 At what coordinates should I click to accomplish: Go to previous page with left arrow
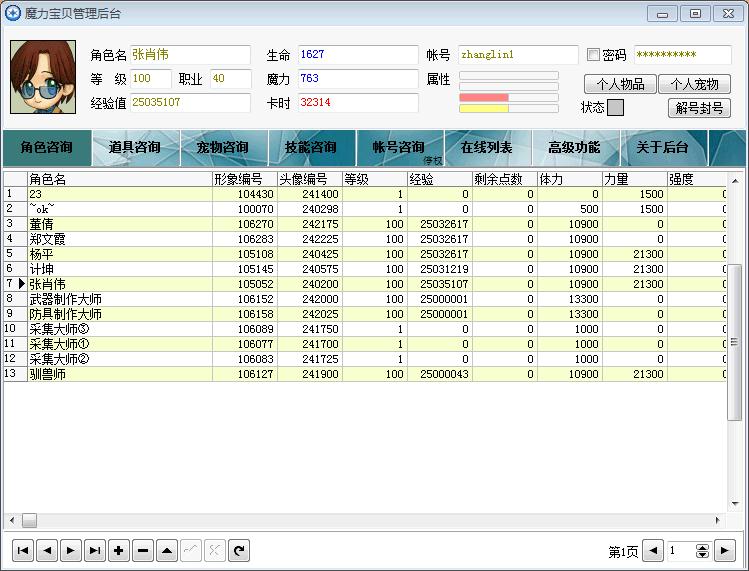652,551
